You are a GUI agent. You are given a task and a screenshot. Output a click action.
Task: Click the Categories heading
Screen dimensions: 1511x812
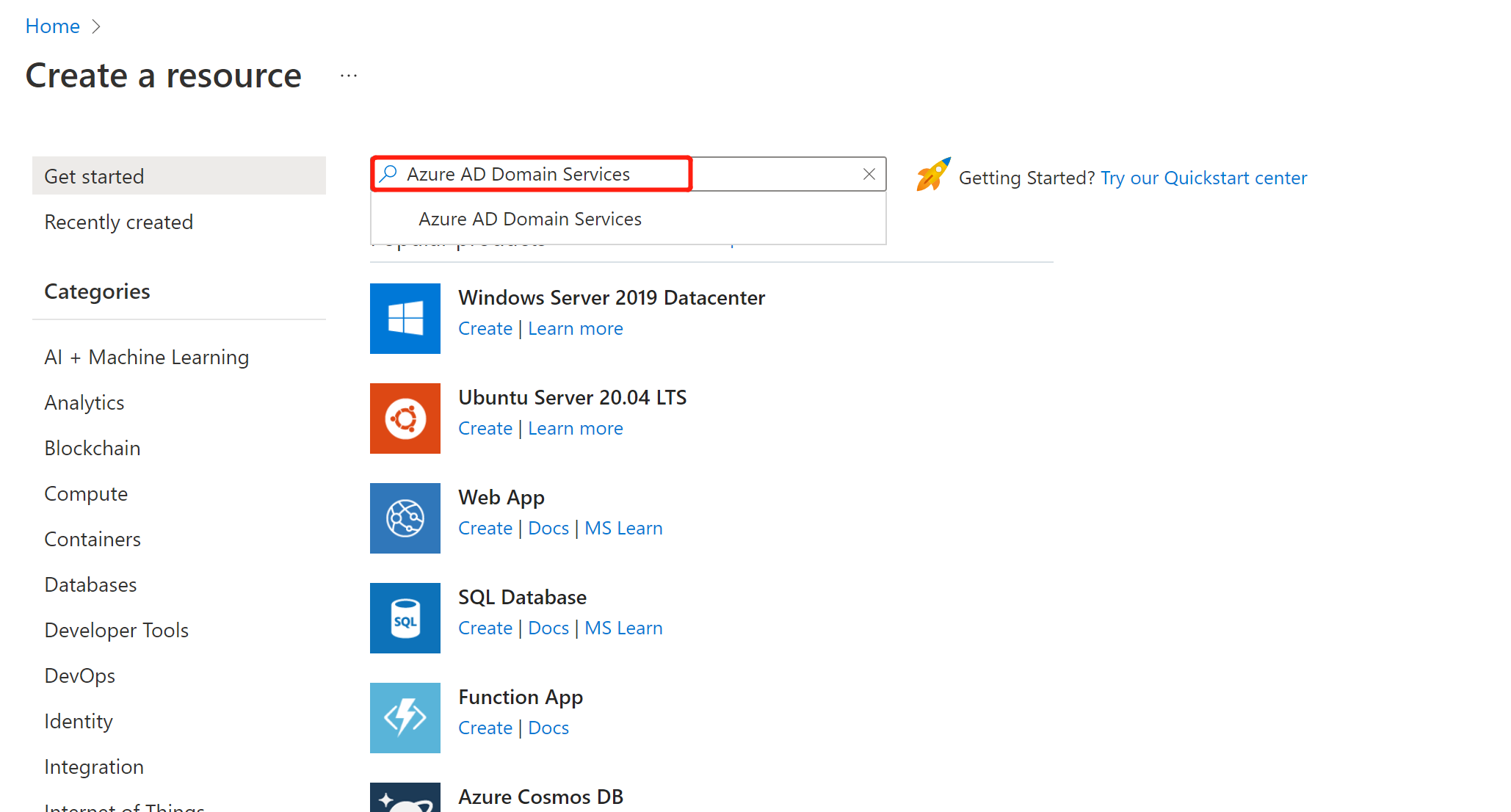(97, 291)
